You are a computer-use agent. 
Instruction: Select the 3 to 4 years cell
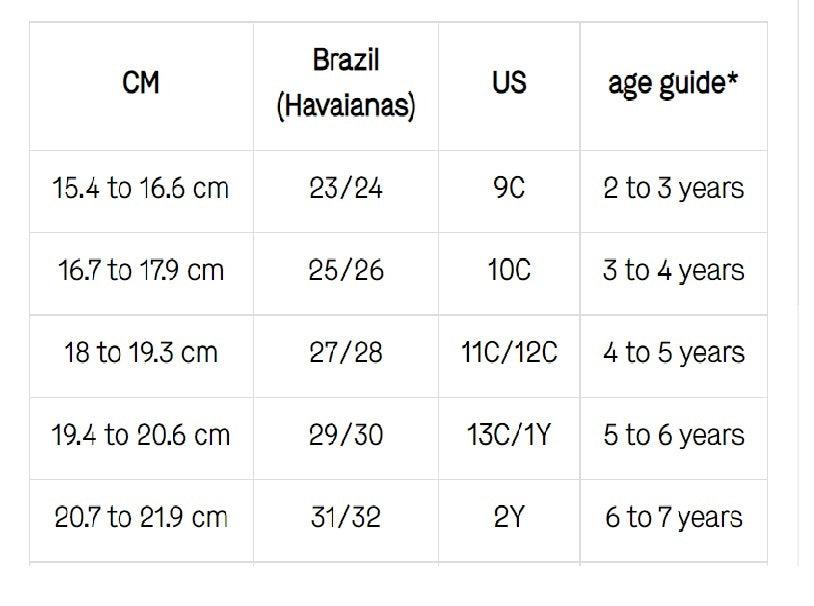coord(674,271)
